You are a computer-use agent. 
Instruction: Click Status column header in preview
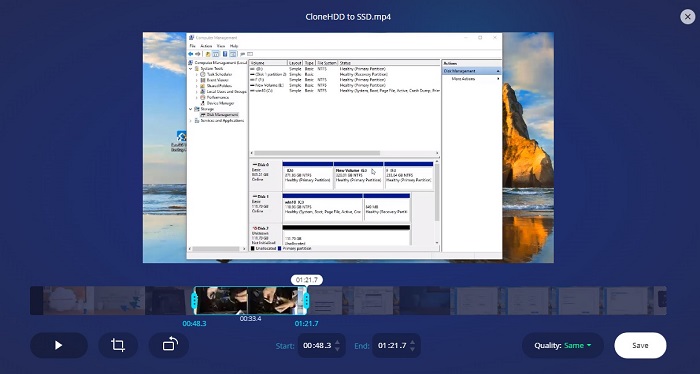click(389, 63)
